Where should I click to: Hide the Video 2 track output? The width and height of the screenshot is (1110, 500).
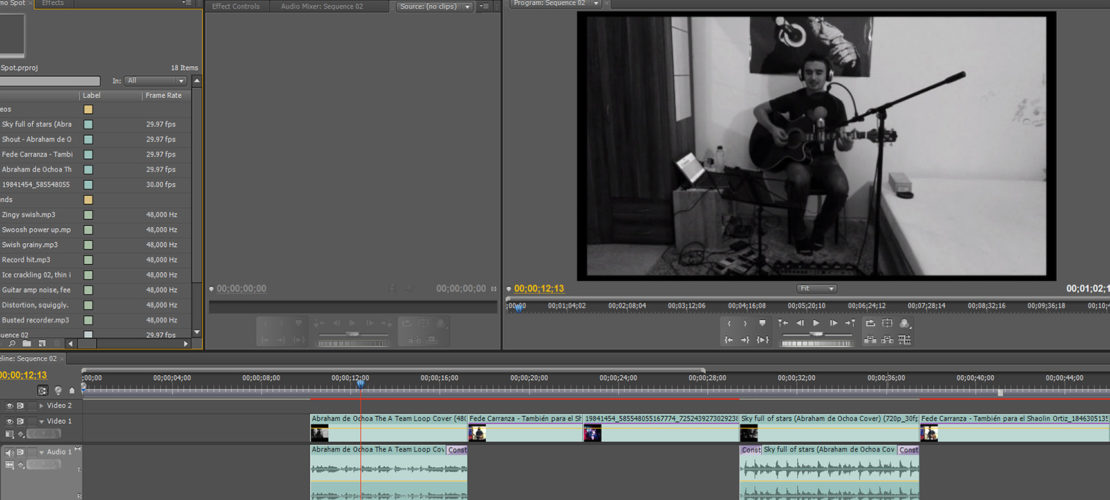pos(10,406)
